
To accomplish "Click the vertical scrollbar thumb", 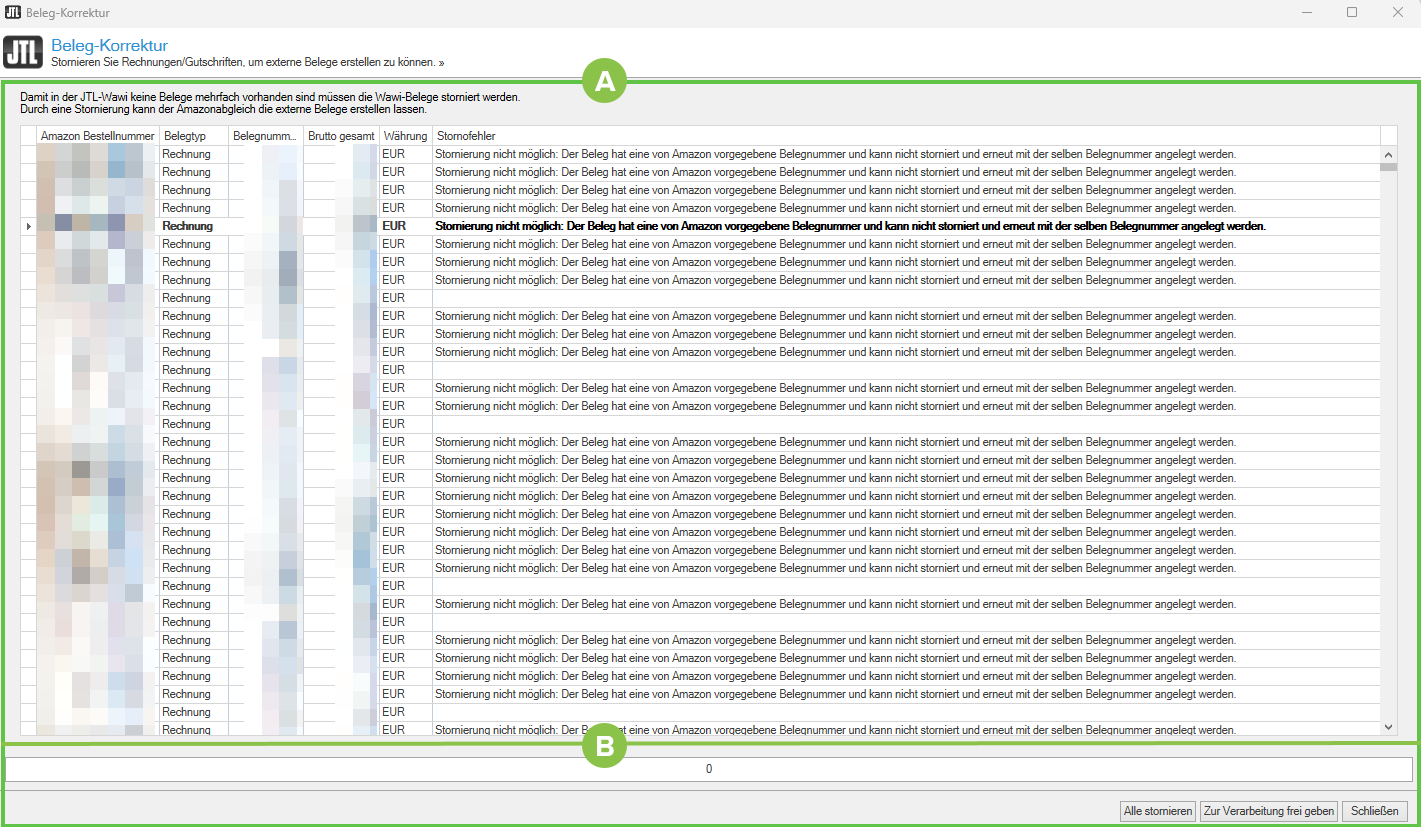I will [x=1388, y=168].
